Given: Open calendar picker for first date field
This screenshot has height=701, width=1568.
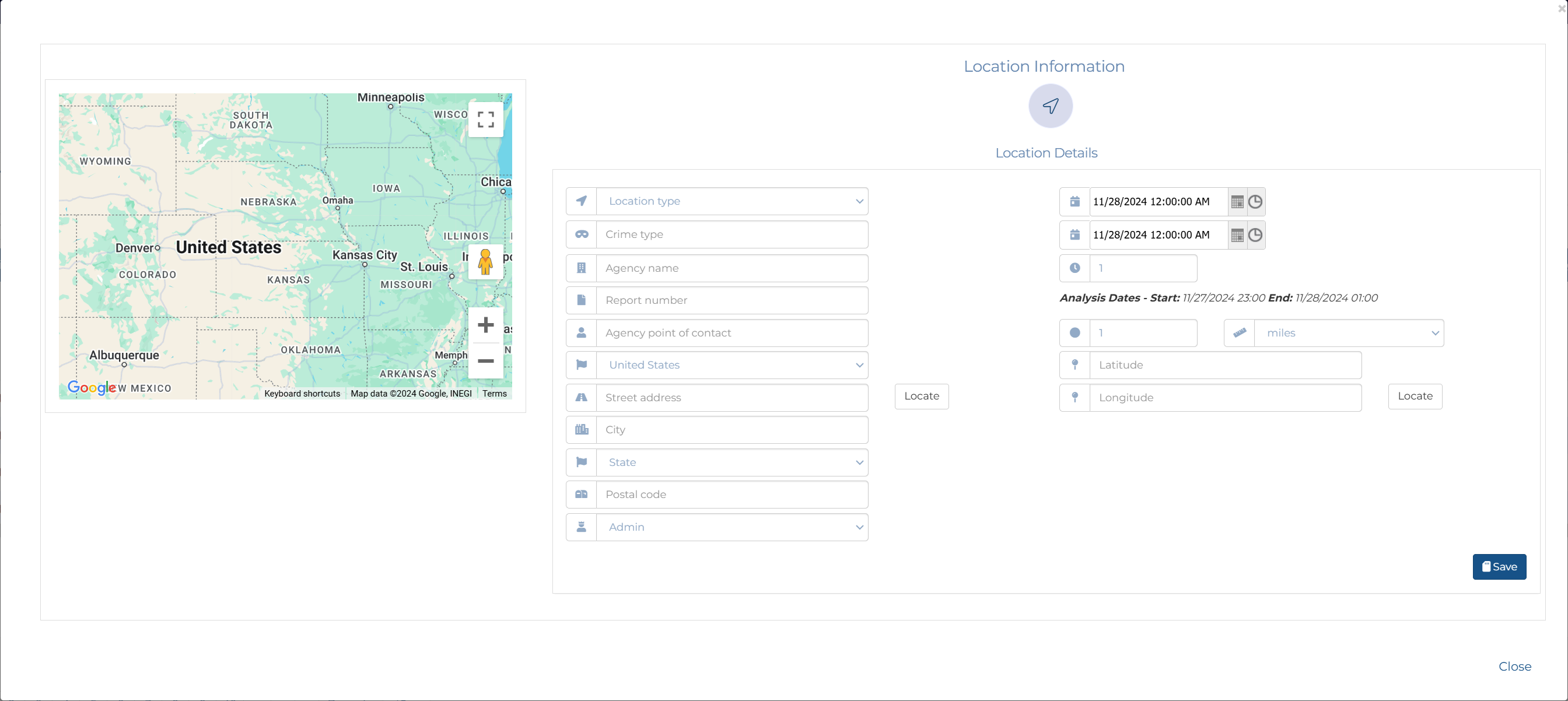Looking at the screenshot, I should click(1236, 202).
